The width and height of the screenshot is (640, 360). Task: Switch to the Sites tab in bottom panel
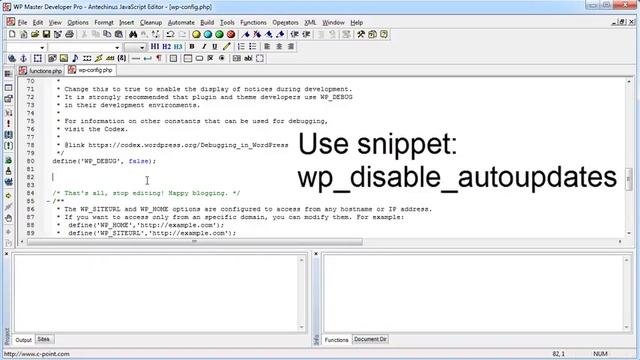coord(43,339)
